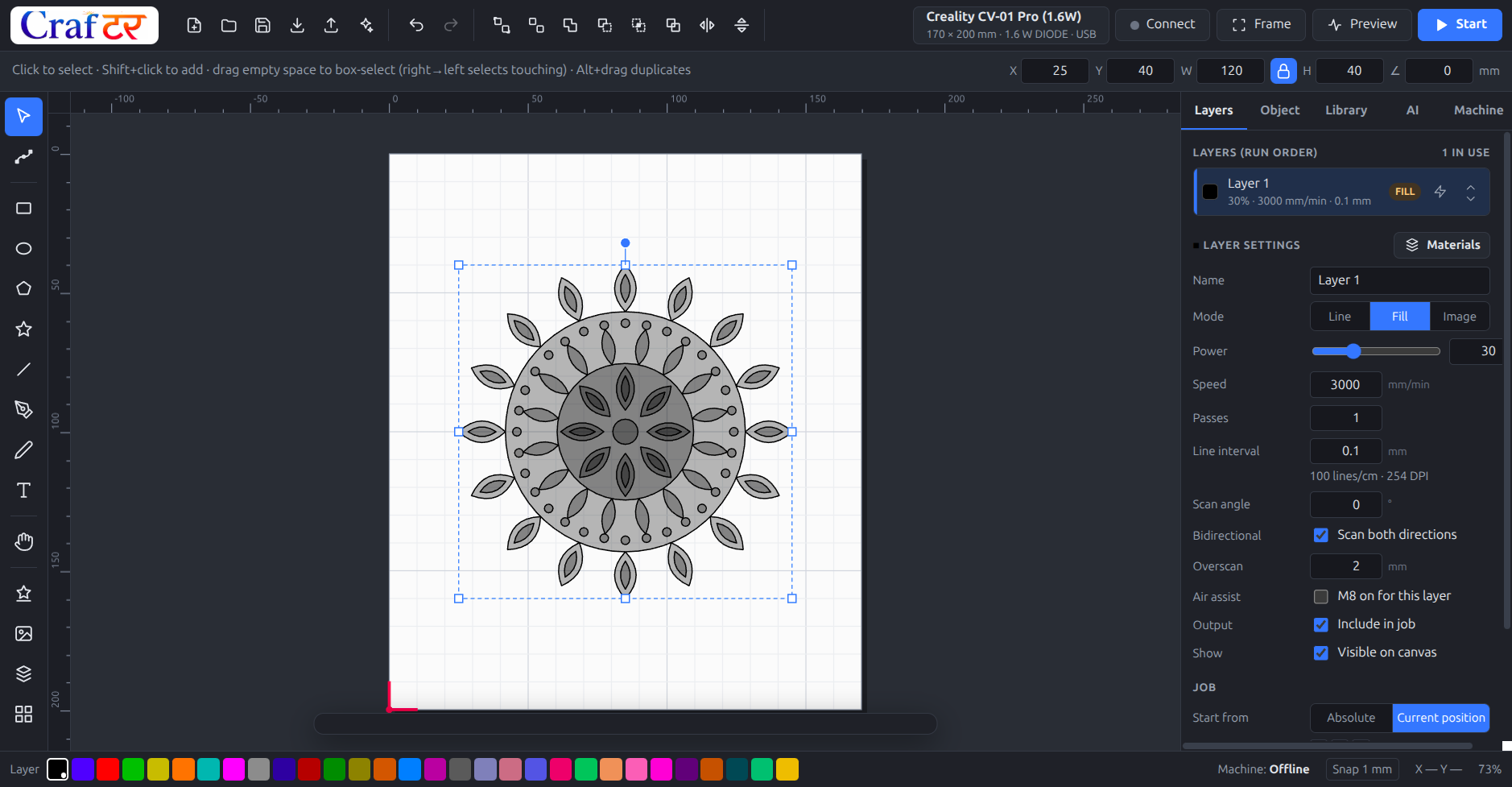This screenshot has width=1512, height=787.
Task: Set Start from to Absolute
Action: [1351, 718]
